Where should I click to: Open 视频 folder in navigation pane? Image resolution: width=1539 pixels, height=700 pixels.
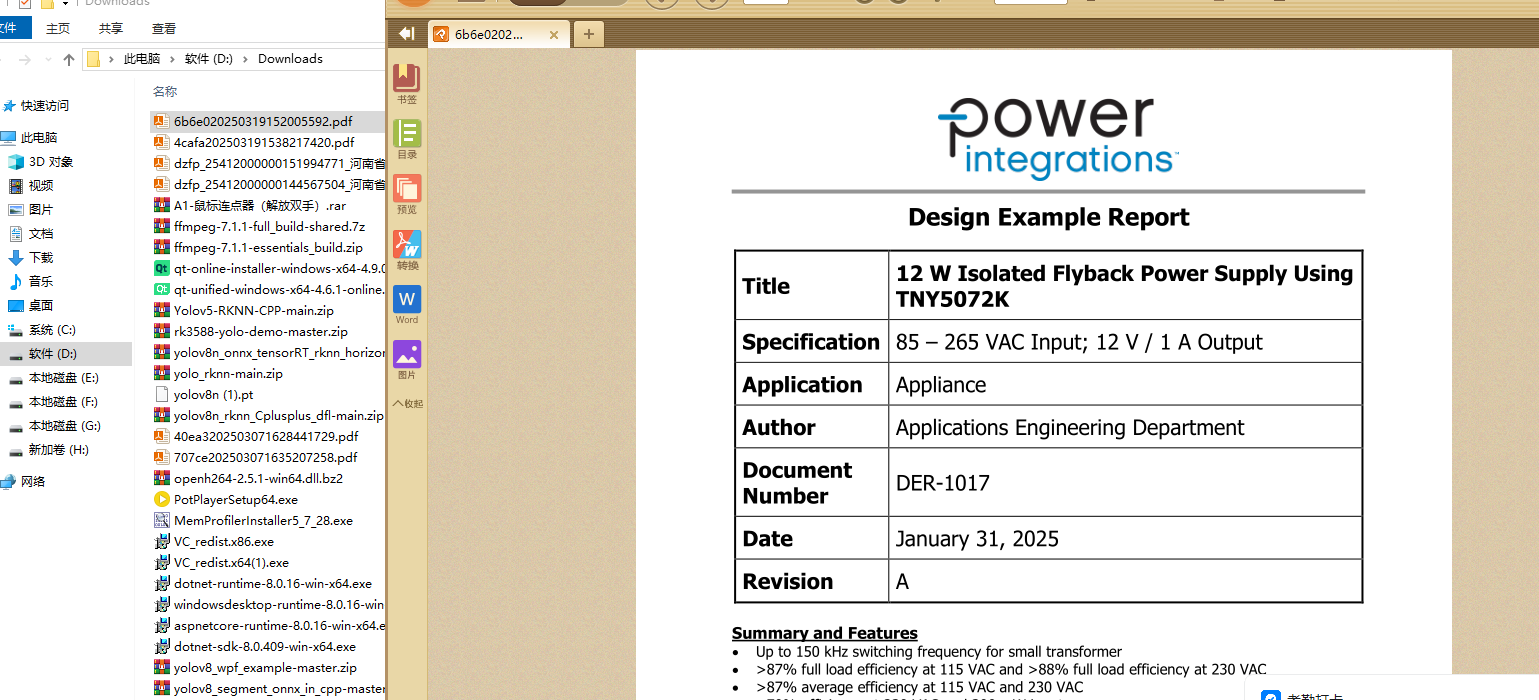tap(41, 186)
